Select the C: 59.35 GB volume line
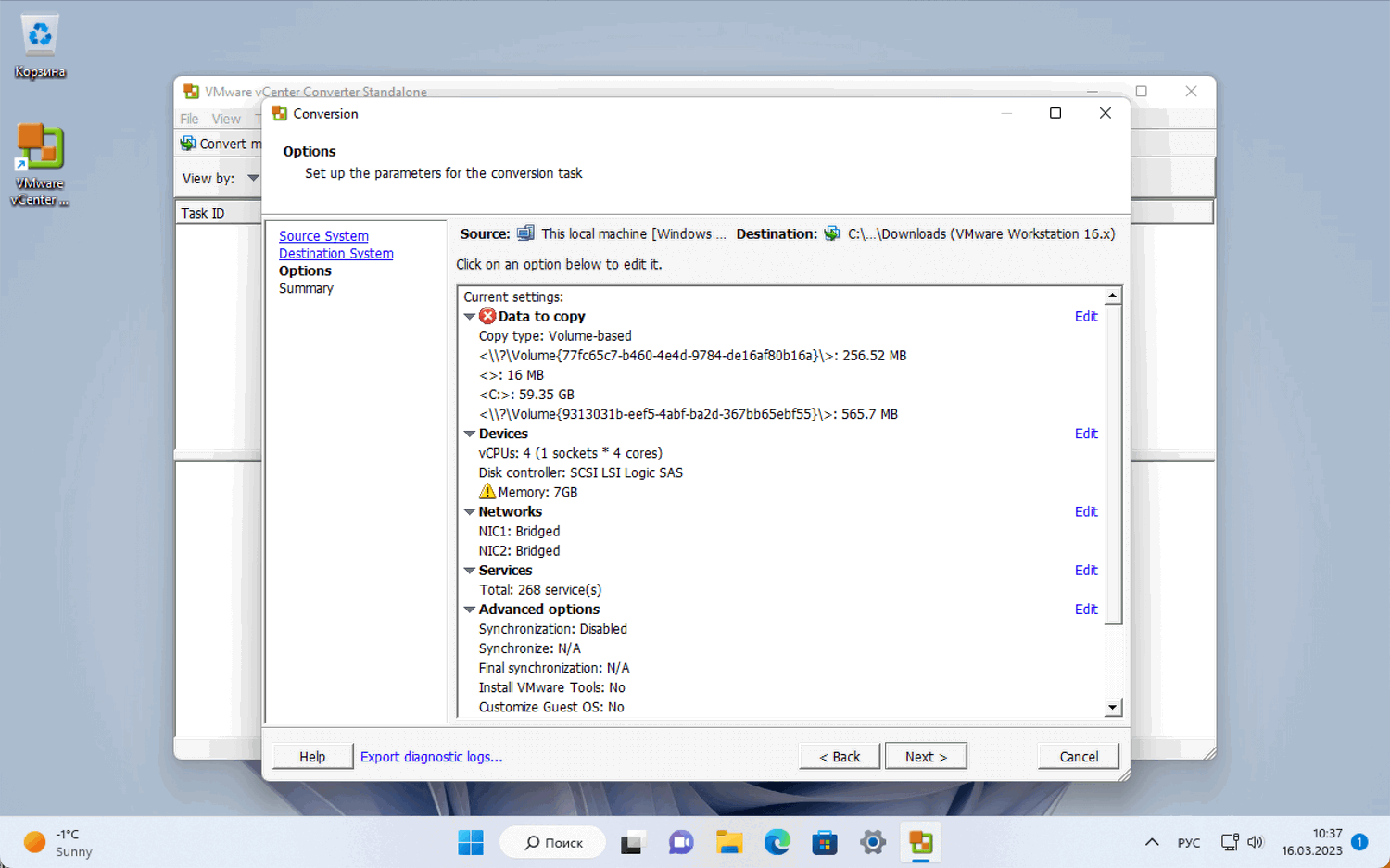Viewport: 1390px width, 868px height. [527, 395]
